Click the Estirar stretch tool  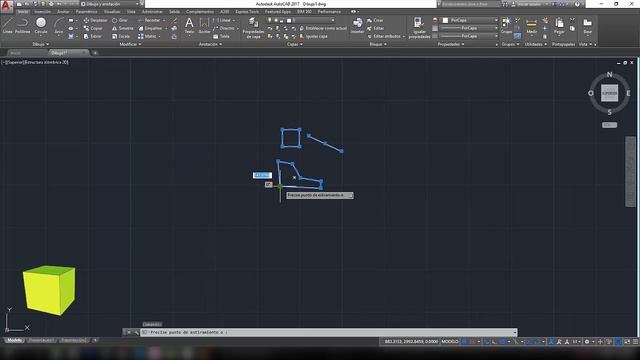click(92, 36)
